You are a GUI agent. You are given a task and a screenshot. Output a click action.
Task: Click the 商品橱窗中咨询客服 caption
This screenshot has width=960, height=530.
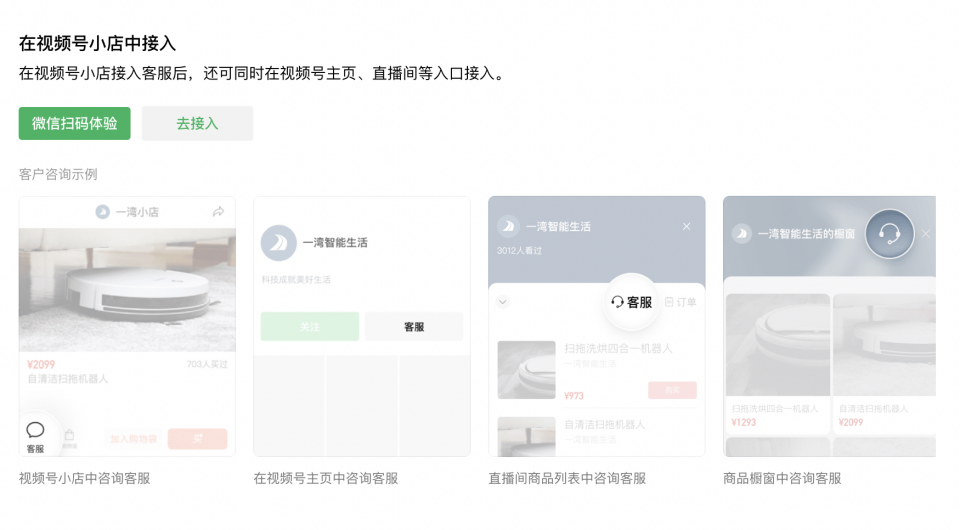click(x=782, y=479)
